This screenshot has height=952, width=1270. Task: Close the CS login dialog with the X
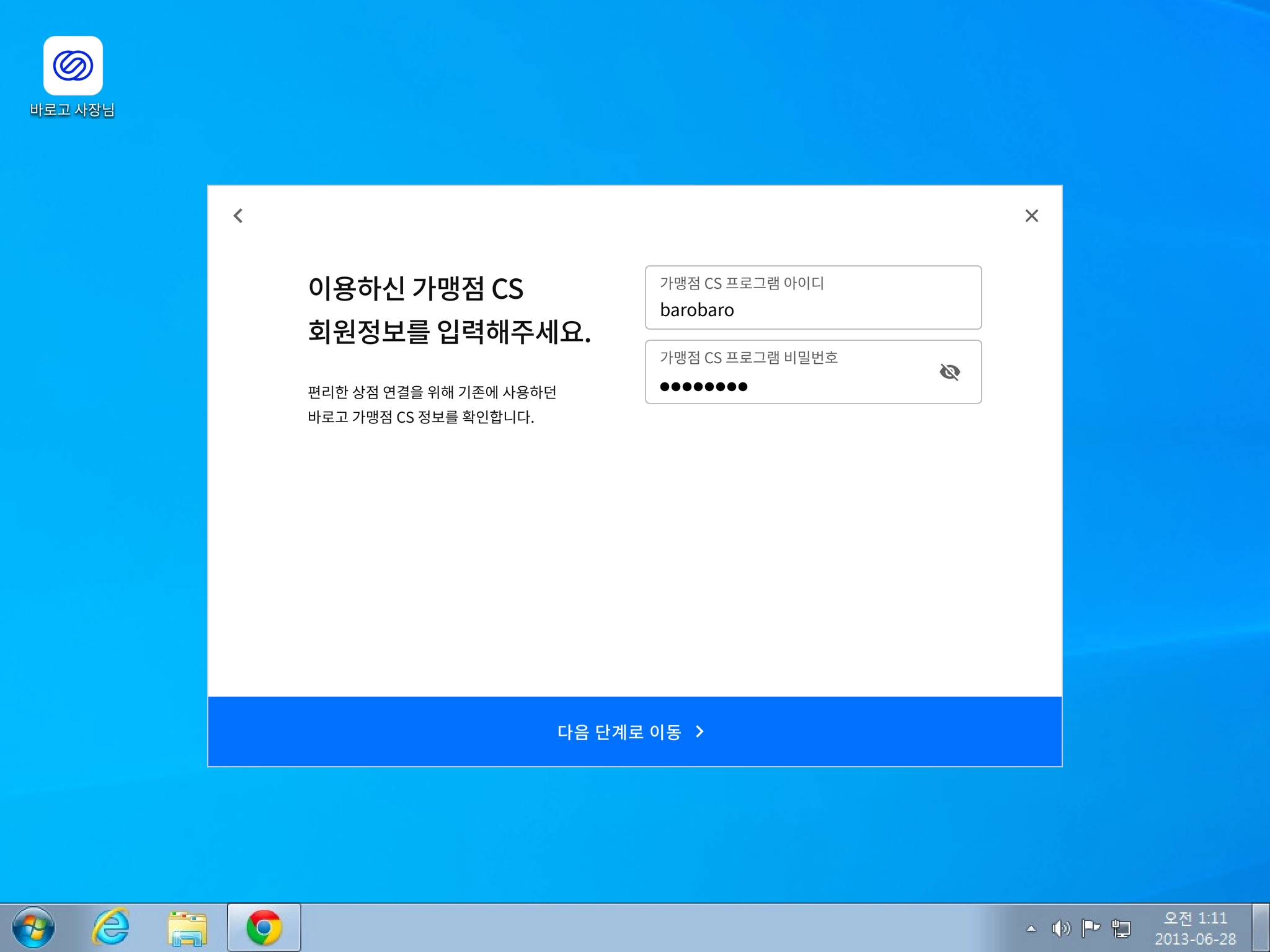(x=1031, y=216)
